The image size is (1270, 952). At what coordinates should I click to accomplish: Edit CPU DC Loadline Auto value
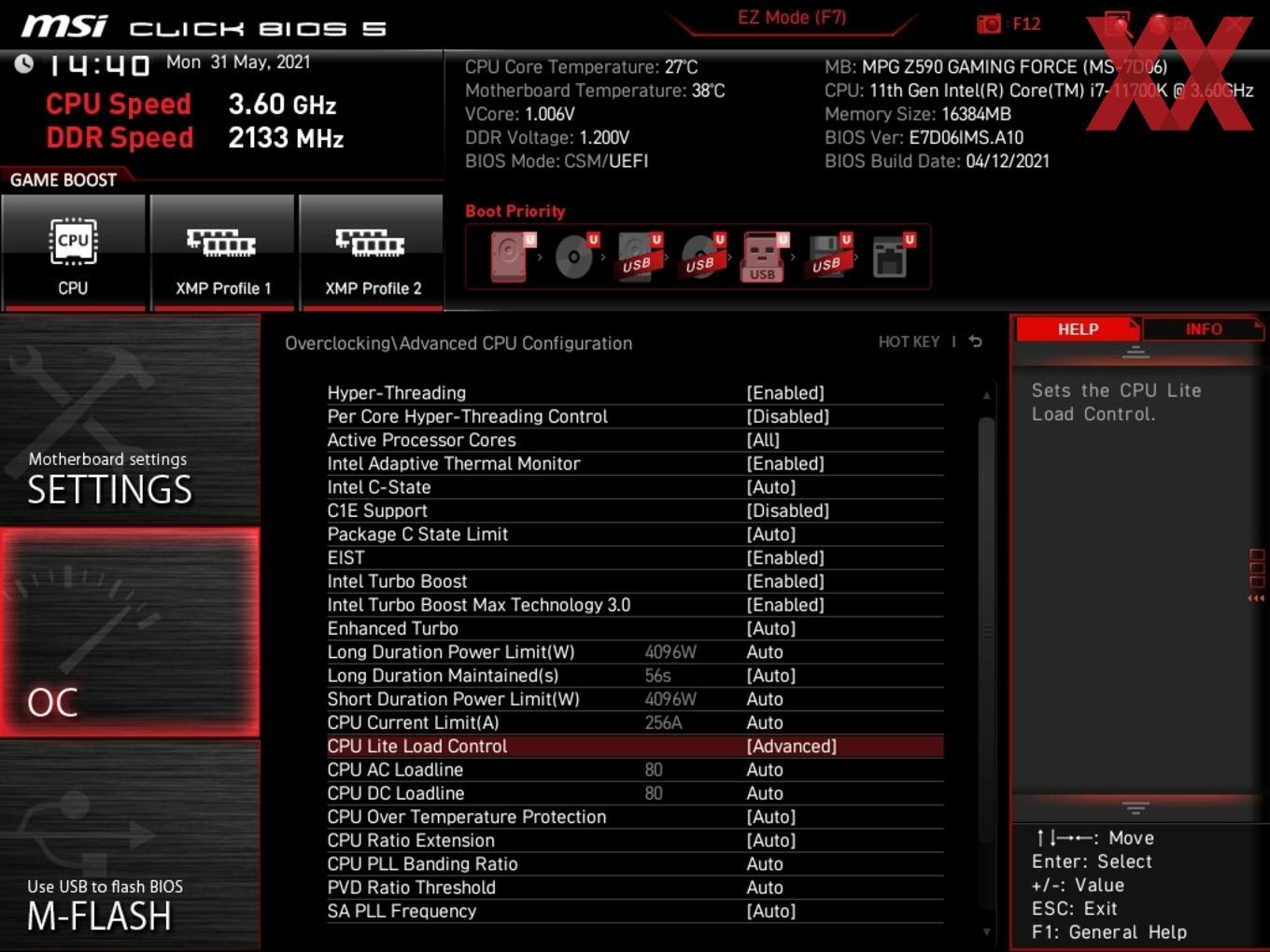[765, 793]
